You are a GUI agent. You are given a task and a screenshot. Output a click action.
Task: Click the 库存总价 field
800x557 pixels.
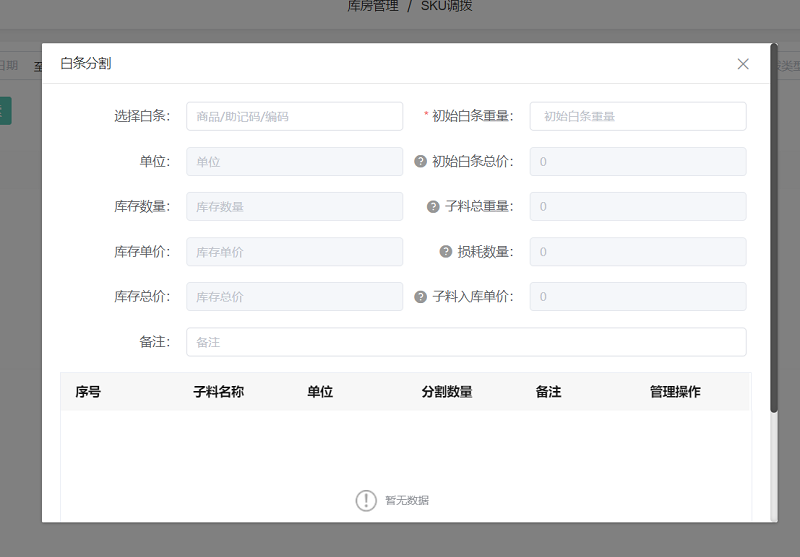pos(294,297)
